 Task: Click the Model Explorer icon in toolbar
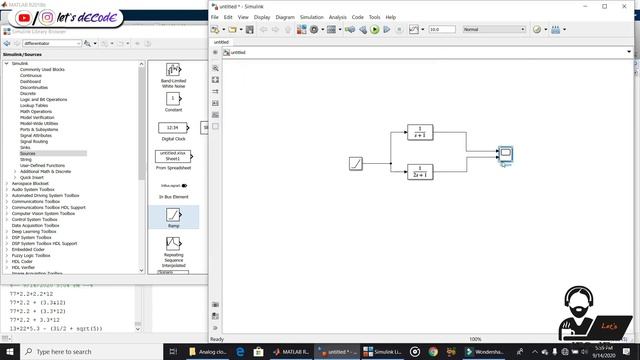pyautogui.click(x=331, y=29)
